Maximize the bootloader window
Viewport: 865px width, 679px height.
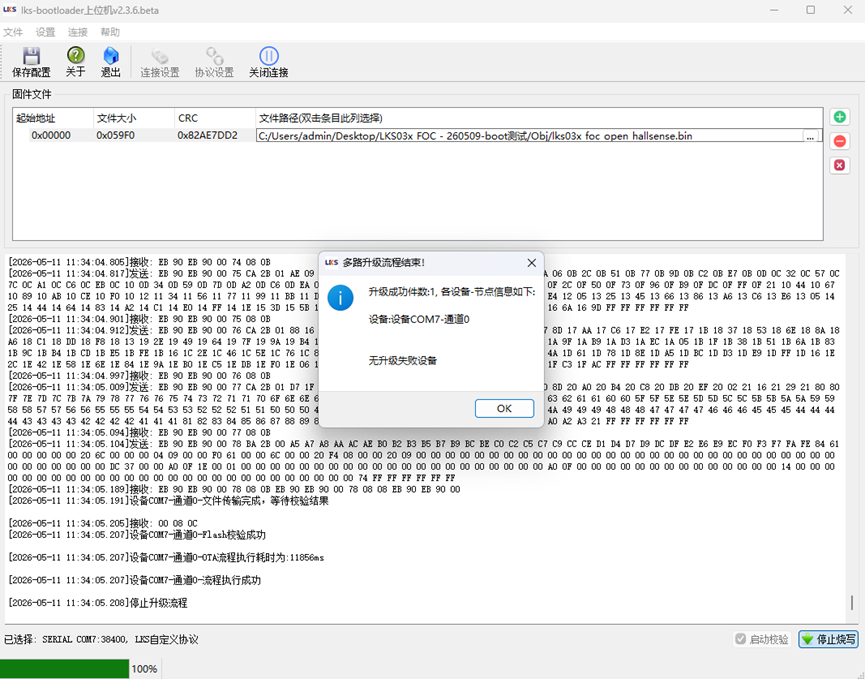(x=810, y=10)
